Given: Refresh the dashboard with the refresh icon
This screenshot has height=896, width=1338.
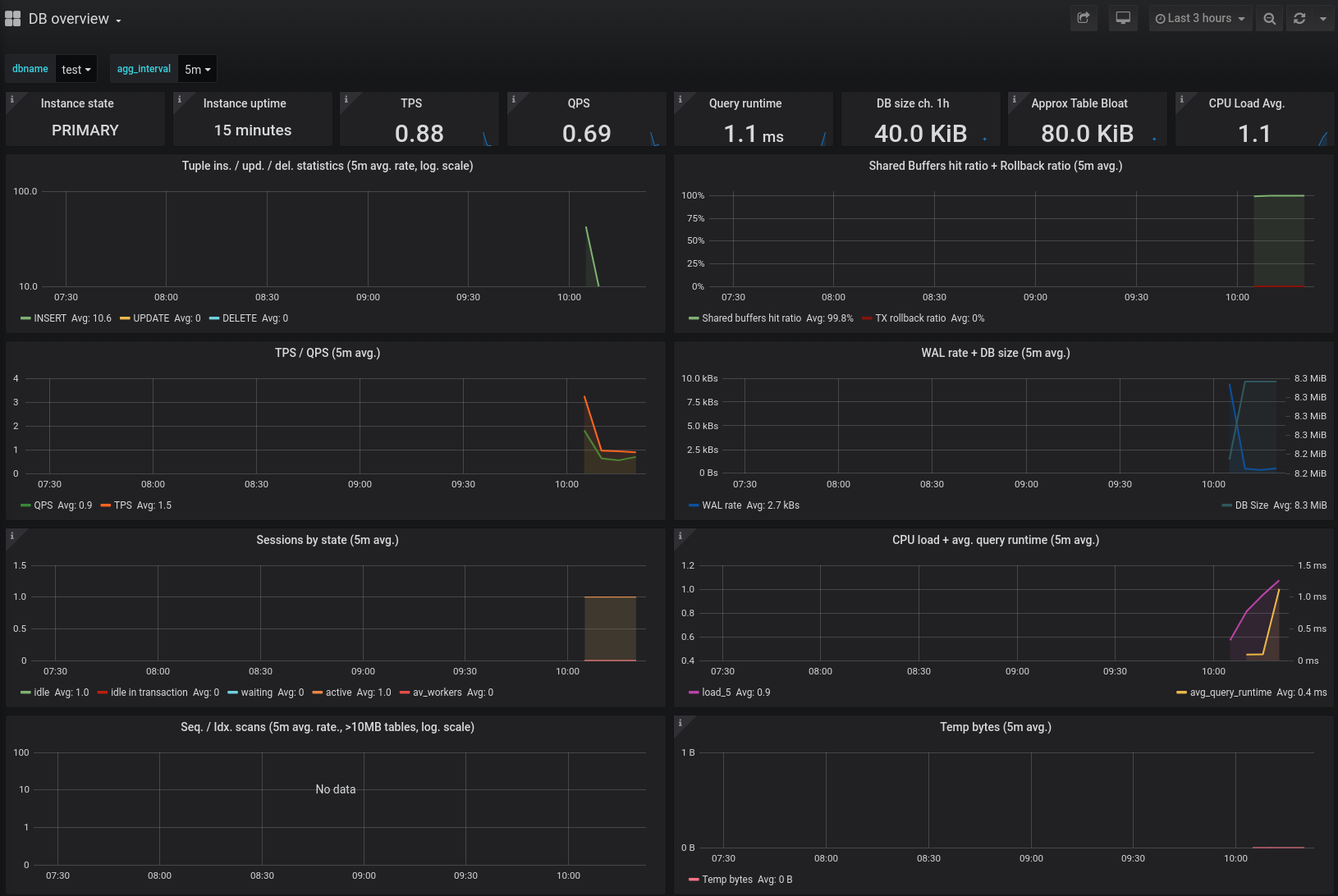Looking at the screenshot, I should click(x=1299, y=18).
